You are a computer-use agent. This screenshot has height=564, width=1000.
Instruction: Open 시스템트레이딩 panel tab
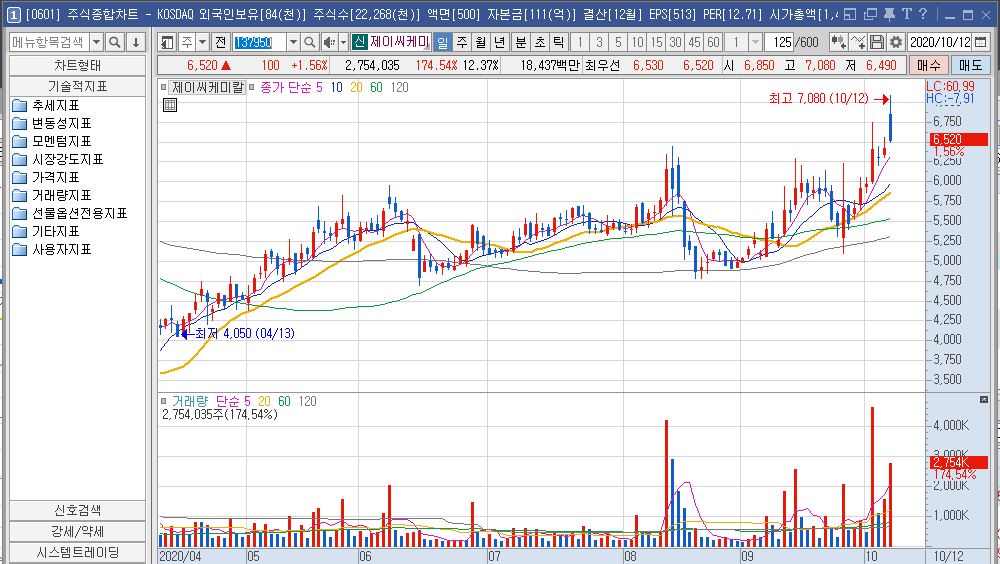78,553
